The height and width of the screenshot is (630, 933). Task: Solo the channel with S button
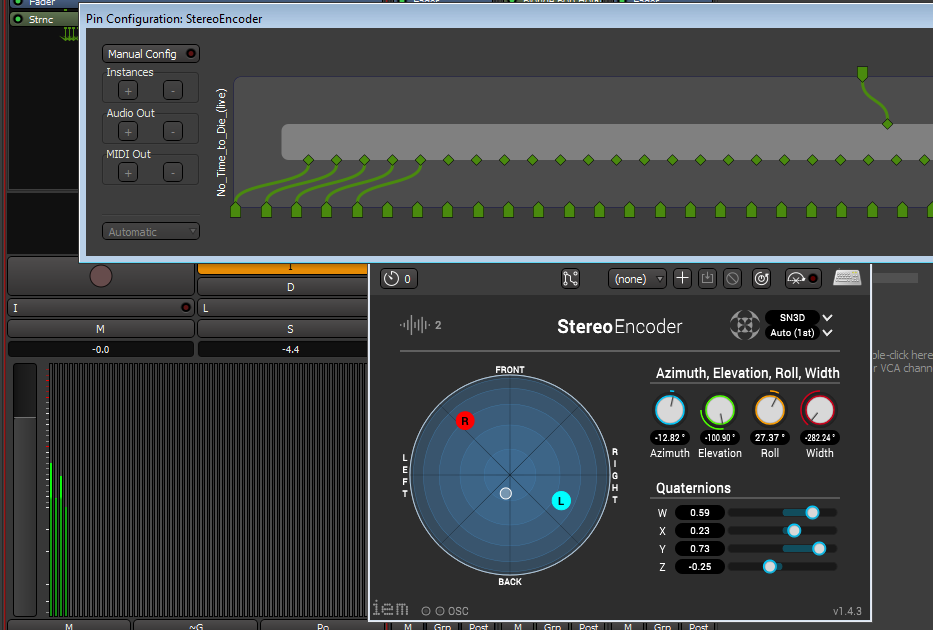tap(290, 329)
